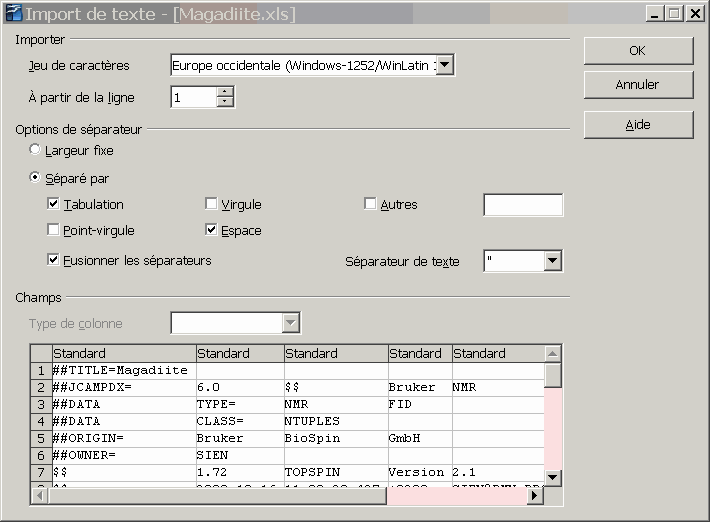Click row number 1 header in preview
This screenshot has height=522, width=710.
click(x=41, y=370)
